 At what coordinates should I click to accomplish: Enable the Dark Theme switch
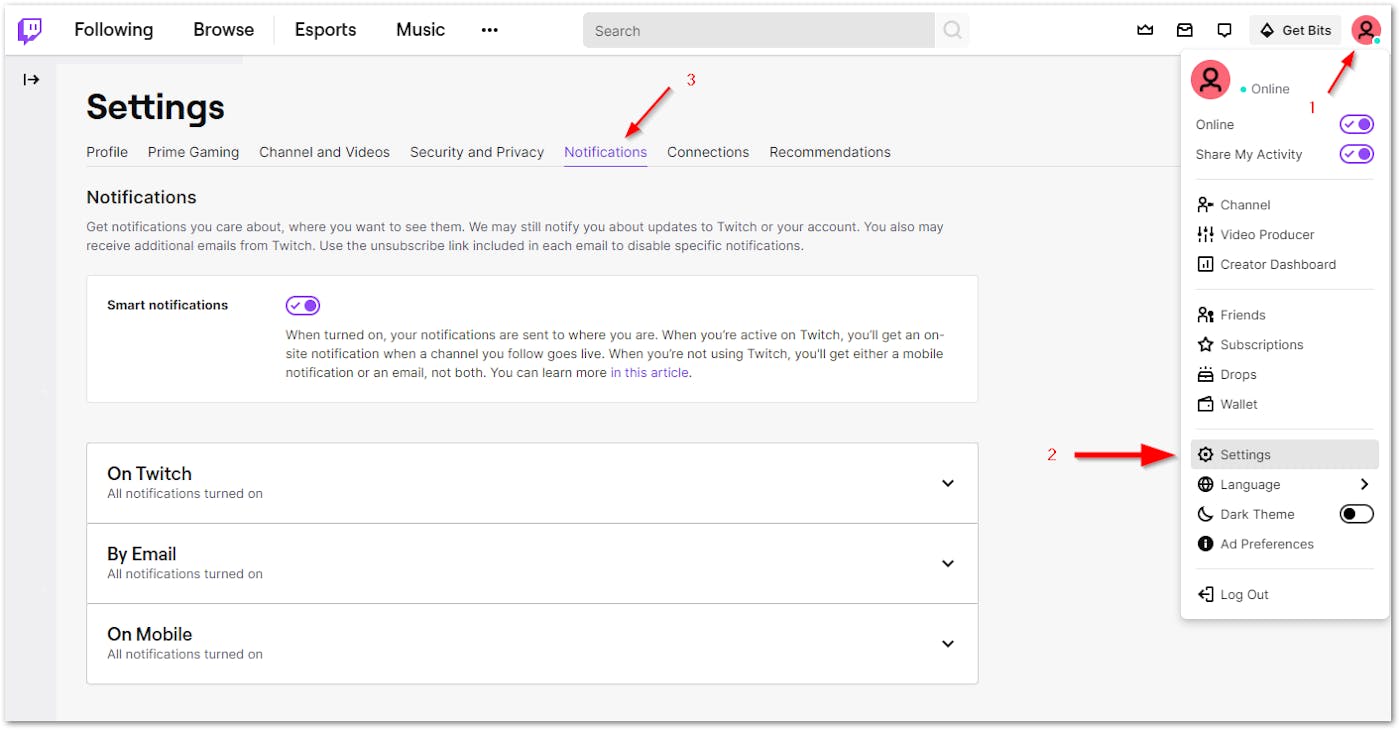pyautogui.click(x=1357, y=514)
